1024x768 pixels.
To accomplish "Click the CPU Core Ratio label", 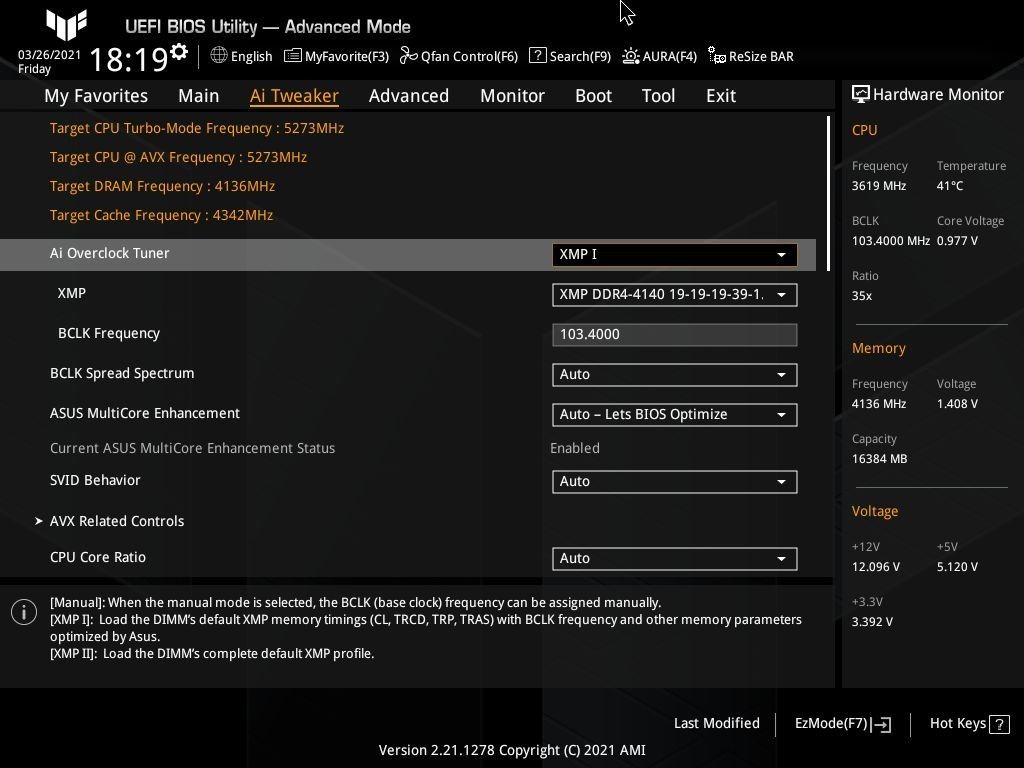I will 98,557.
